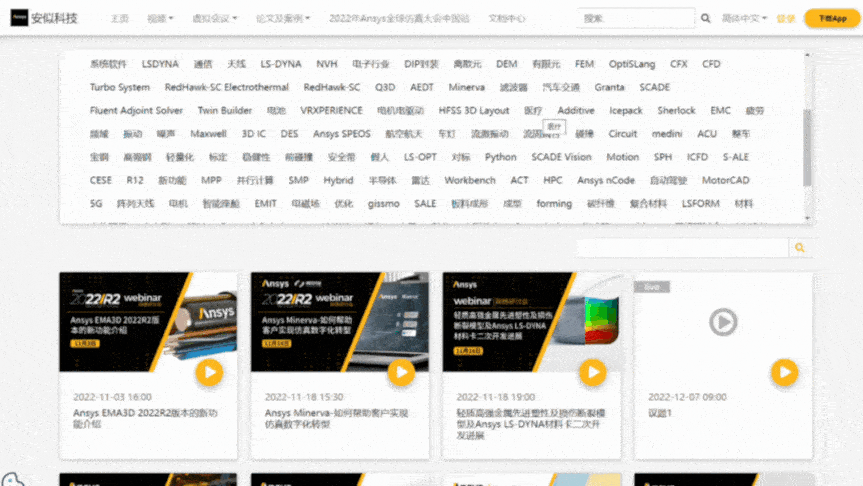Open the 文档中心 menu item

(x=507, y=18)
